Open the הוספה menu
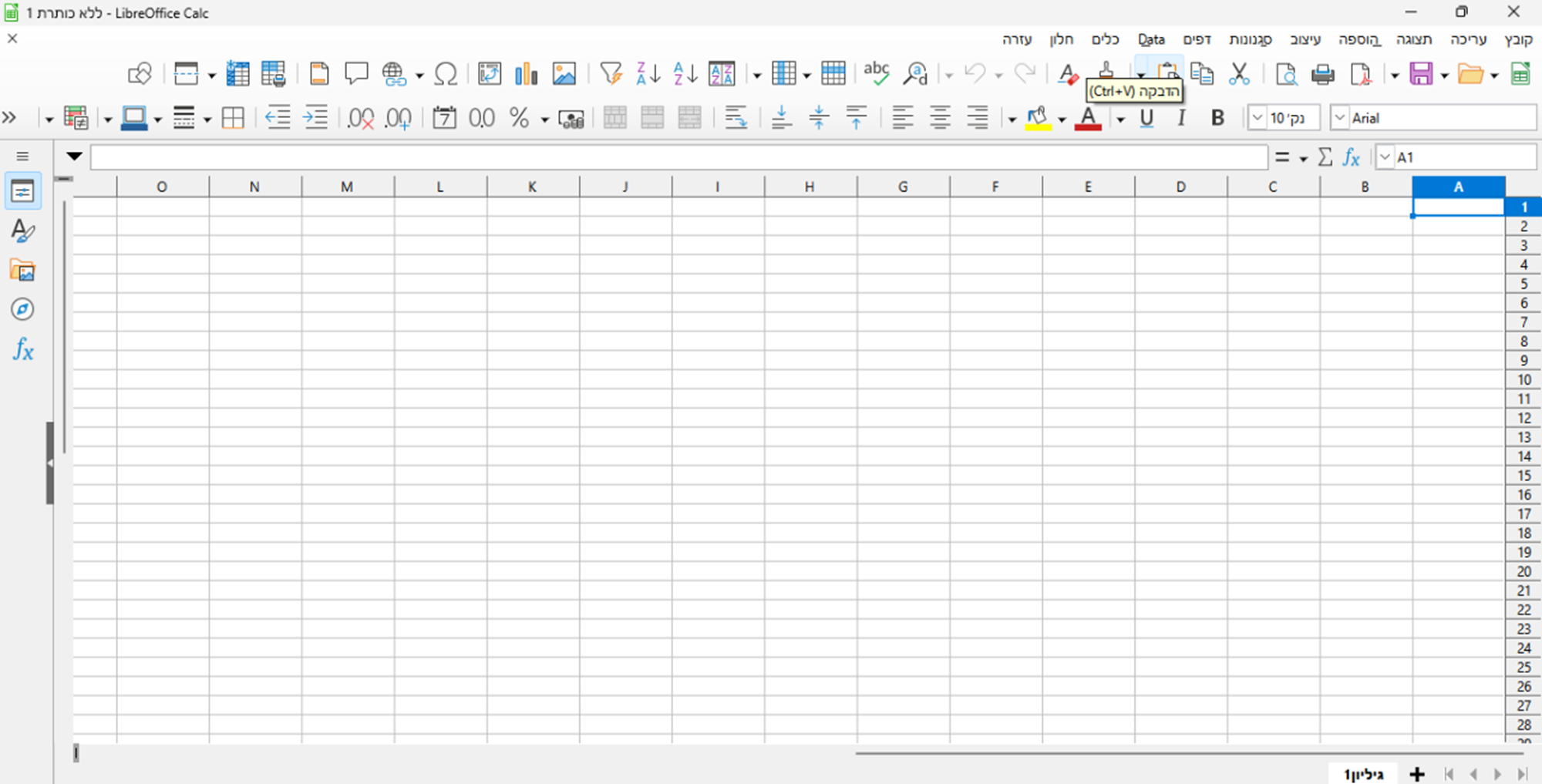 pos(1359,39)
